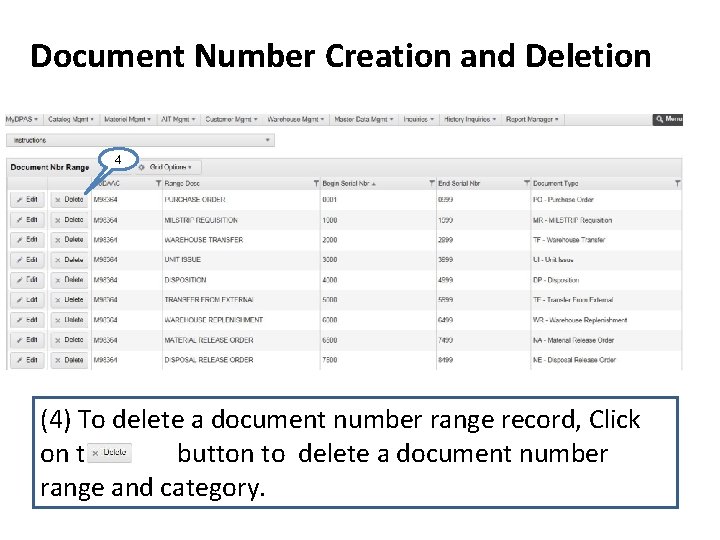This screenshot has height=540, width=720.
Task: Sort by Range Desc column header
Action: coord(182,183)
